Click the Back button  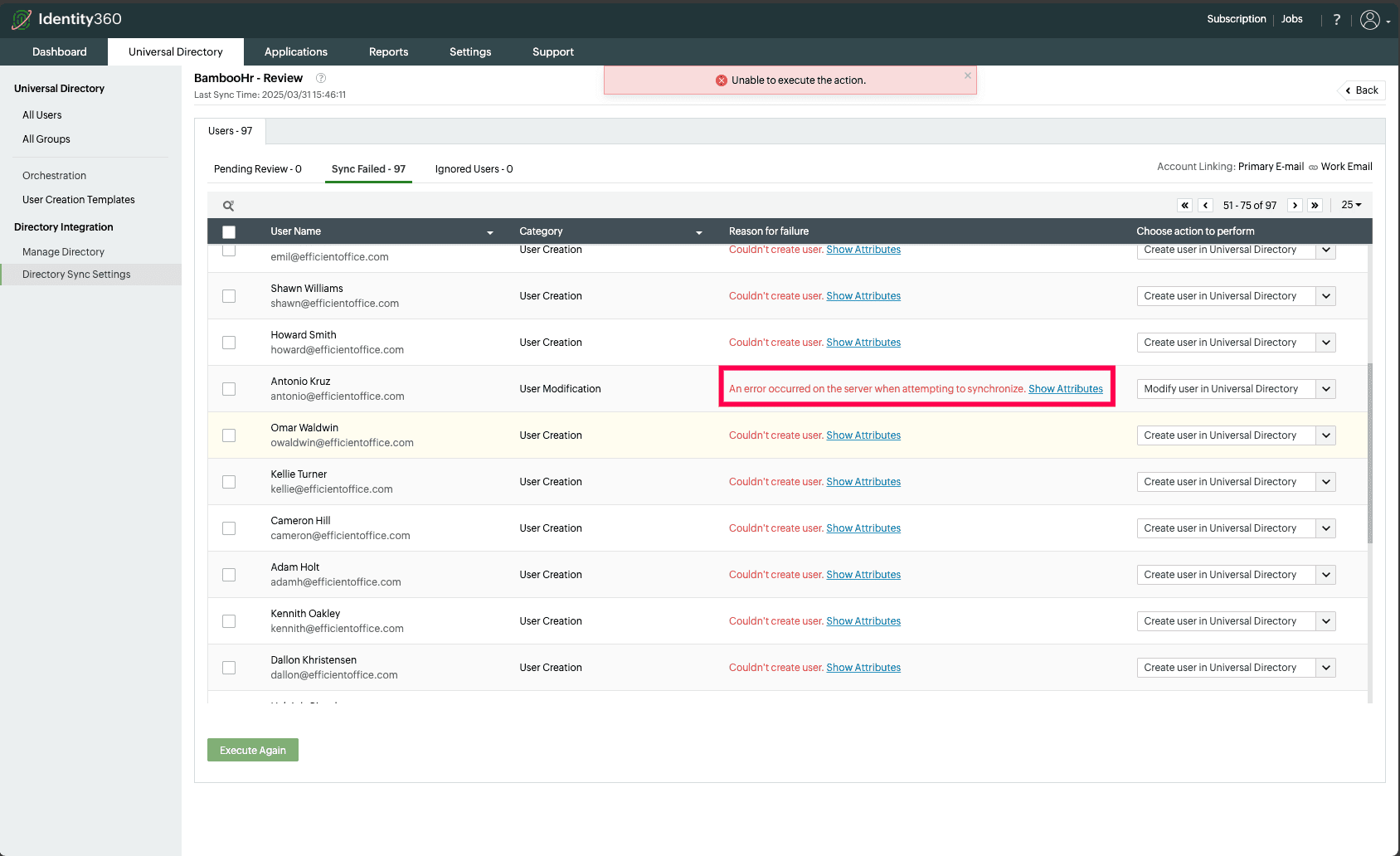click(x=1361, y=90)
